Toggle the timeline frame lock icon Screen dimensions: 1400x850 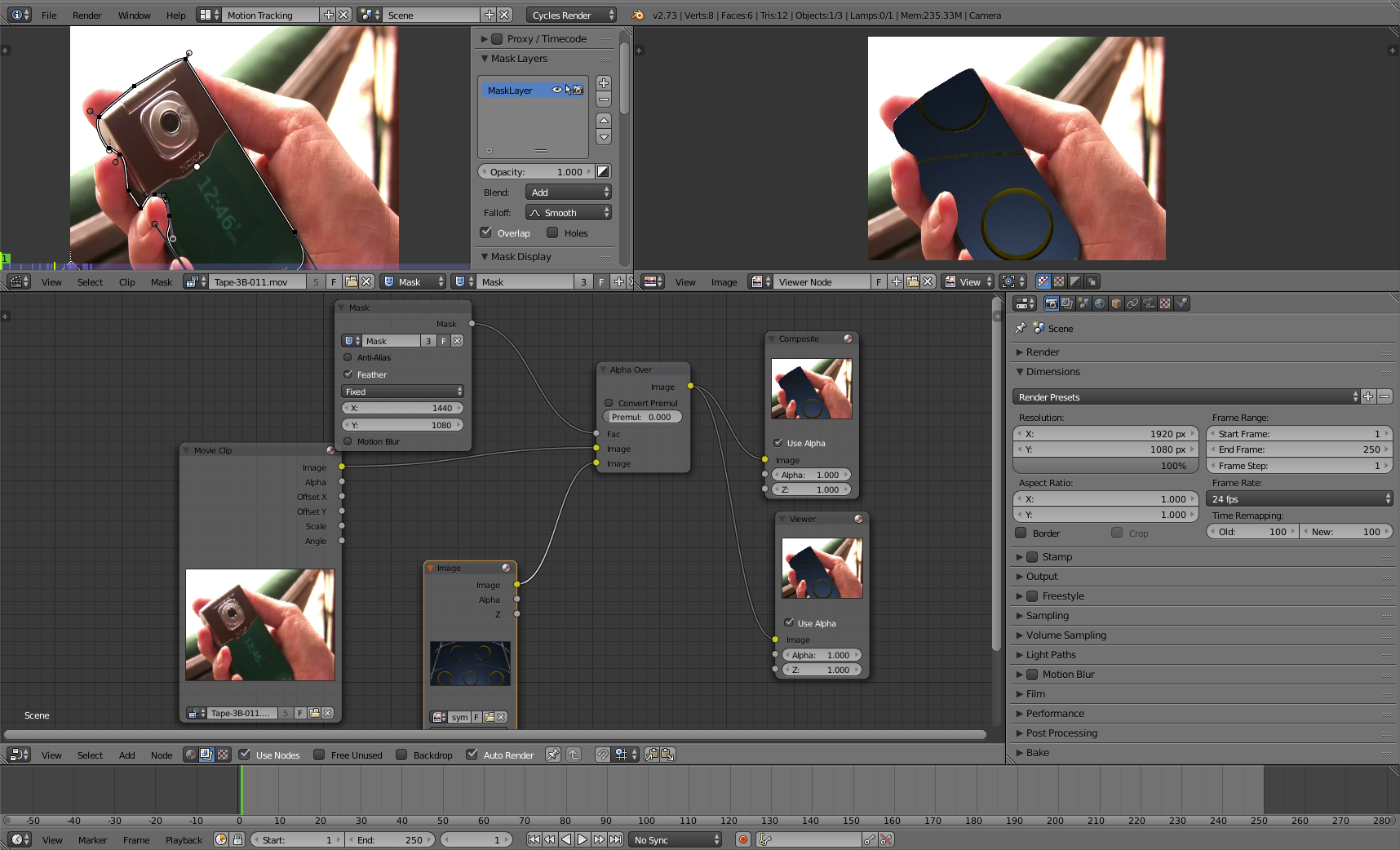237,839
